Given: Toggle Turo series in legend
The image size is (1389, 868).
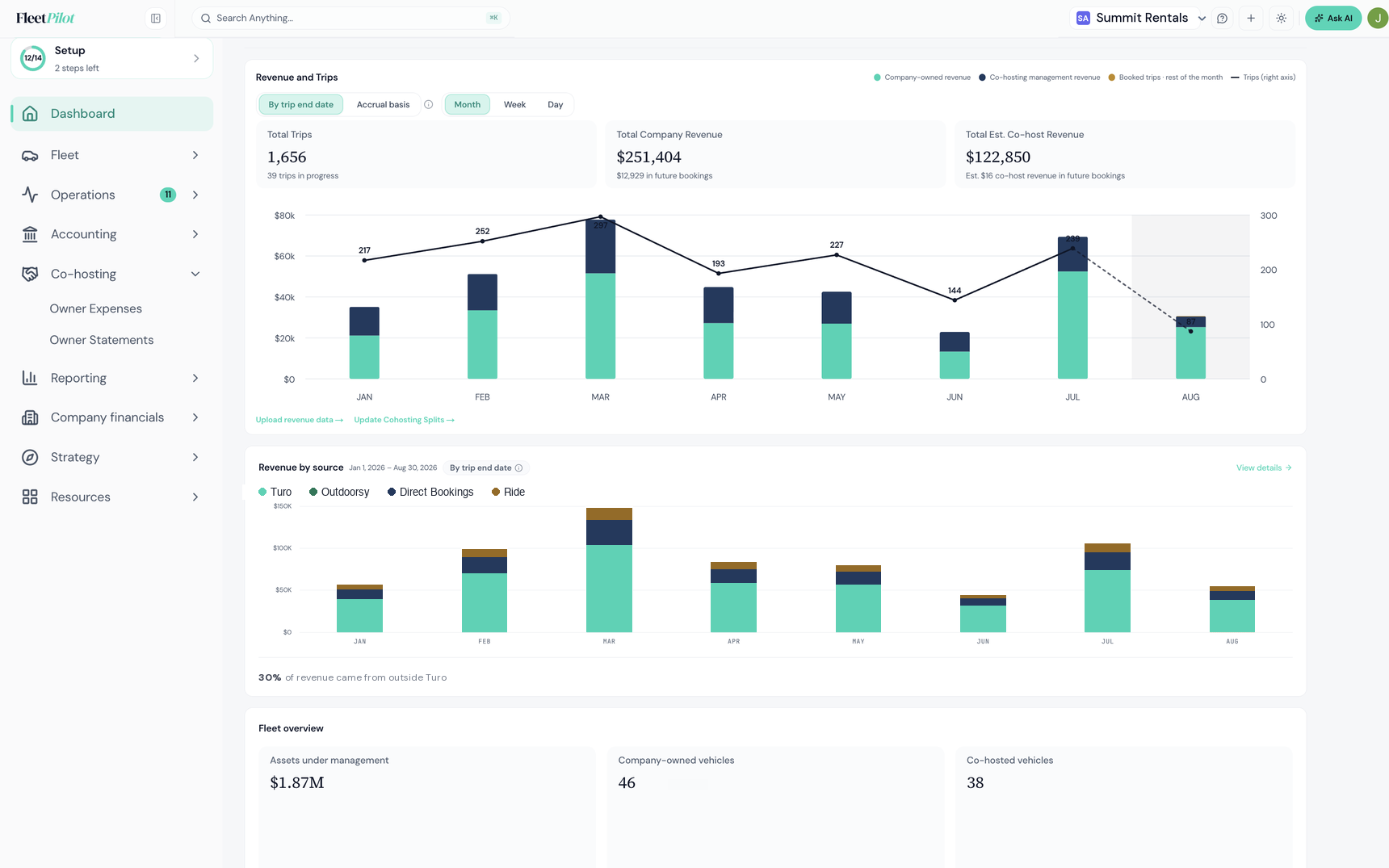Looking at the screenshot, I should [275, 492].
